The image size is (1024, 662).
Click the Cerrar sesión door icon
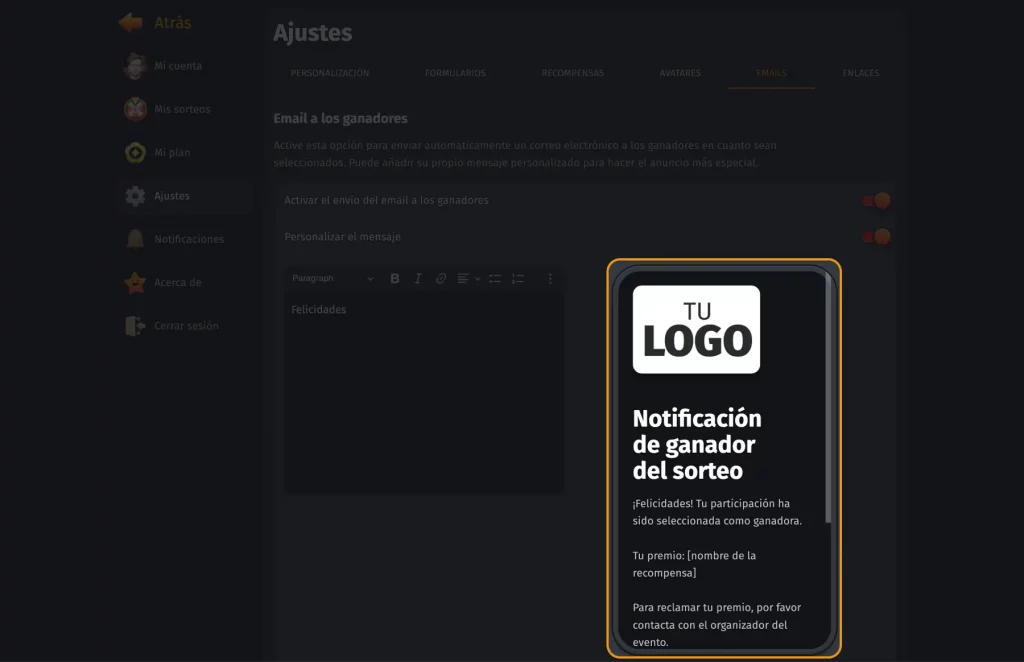(x=135, y=326)
